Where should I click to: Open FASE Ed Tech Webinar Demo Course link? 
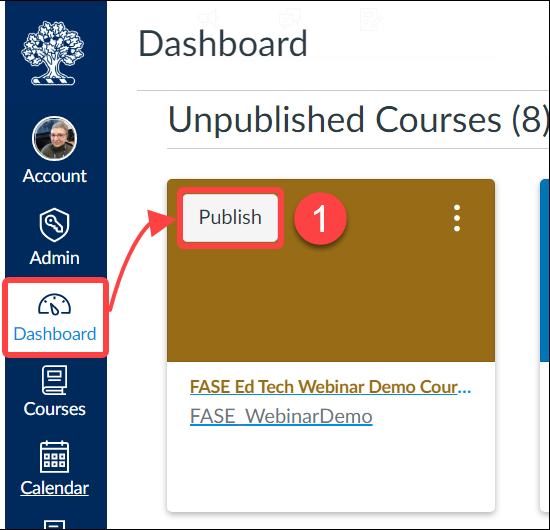330,387
